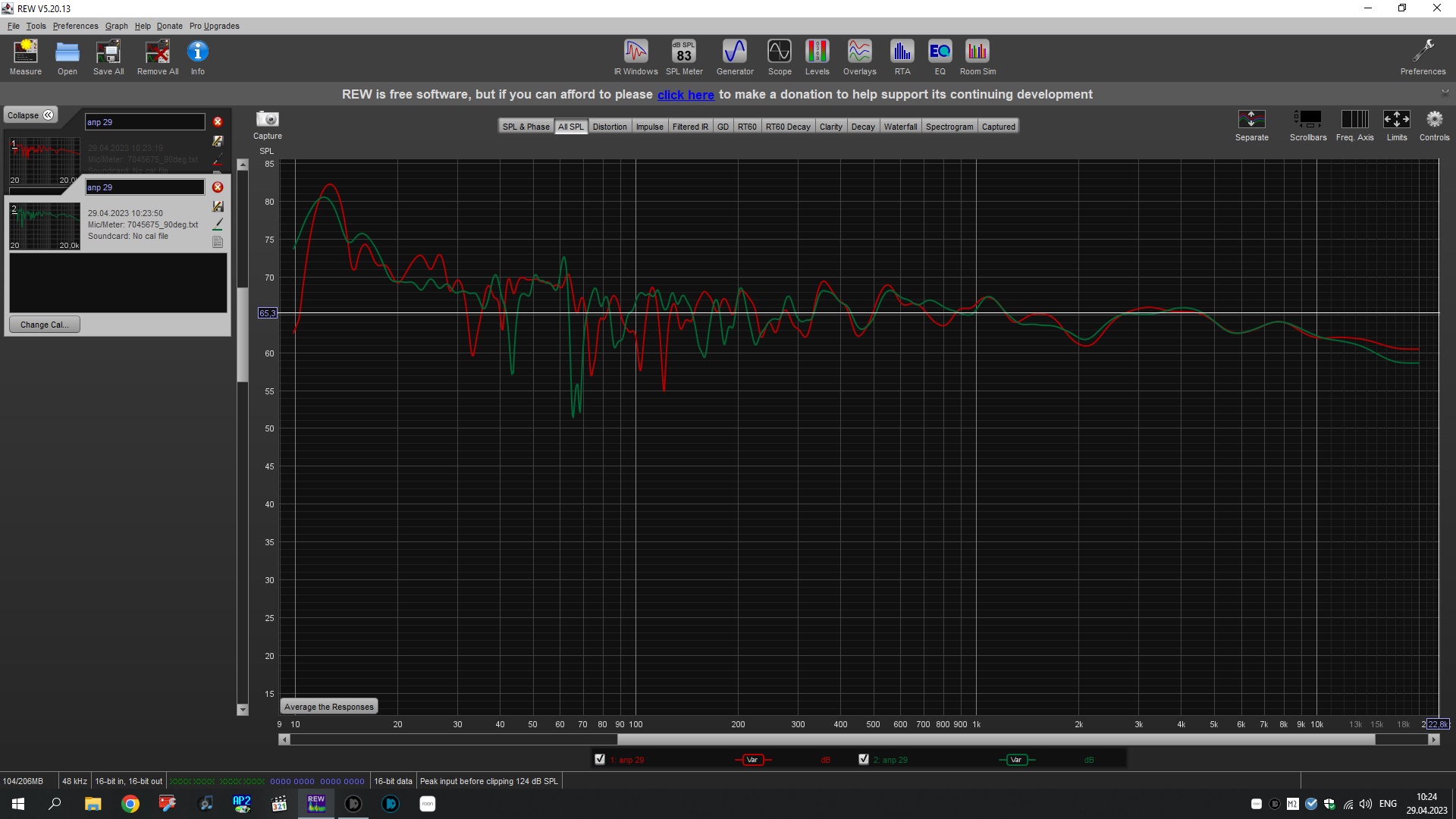Open the Levels tool
The image size is (1456, 819).
[x=817, y=58]
